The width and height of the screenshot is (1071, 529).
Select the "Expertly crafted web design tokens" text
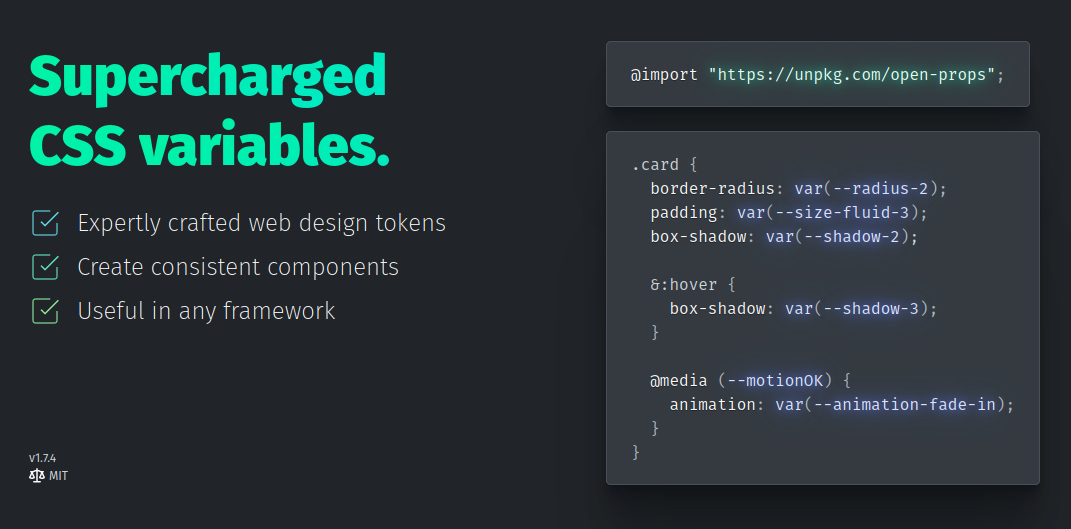coord(261,223)
